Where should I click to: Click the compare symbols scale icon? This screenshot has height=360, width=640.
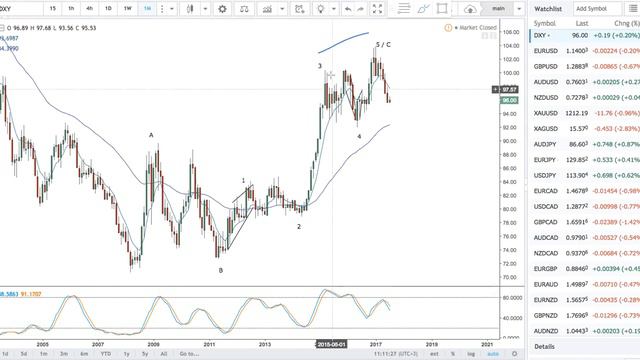[244, 9]
